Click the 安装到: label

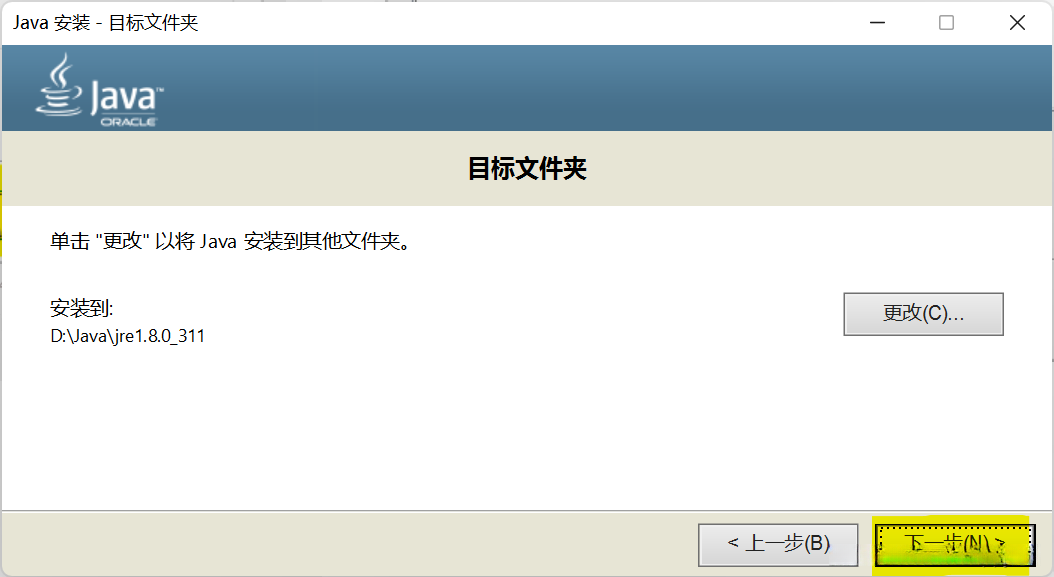81,309
